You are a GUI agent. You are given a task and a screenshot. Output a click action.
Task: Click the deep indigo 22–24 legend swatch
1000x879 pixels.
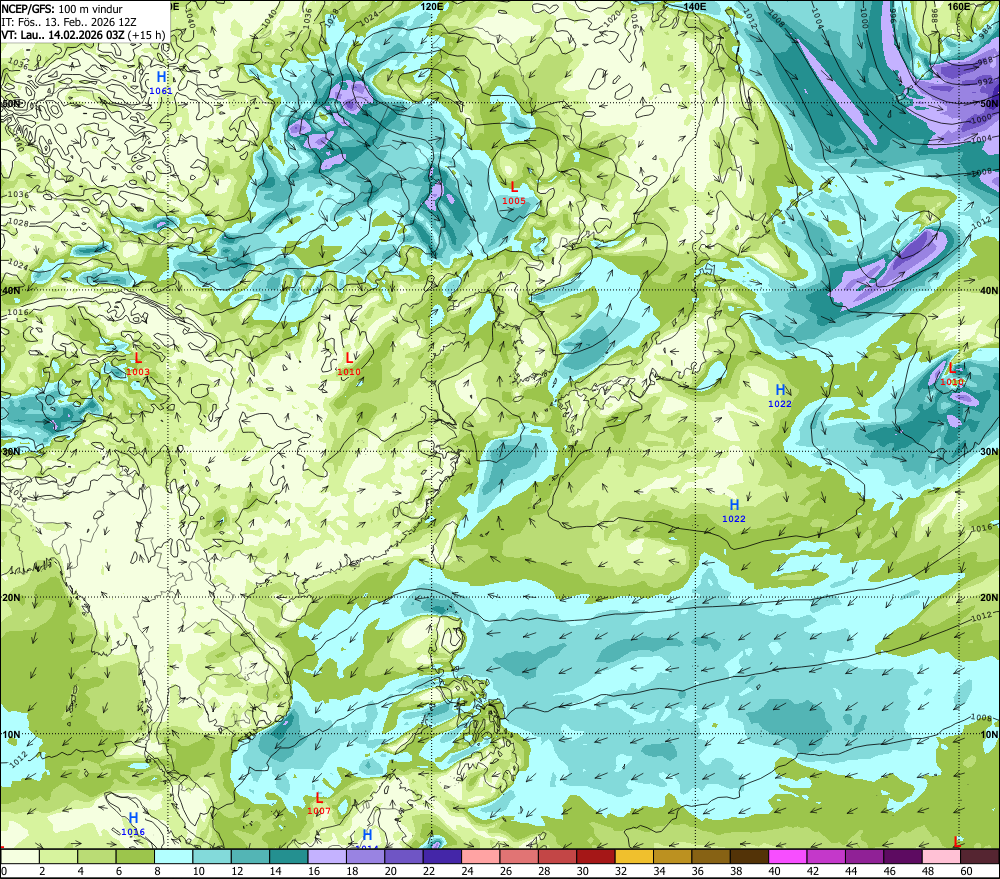click(443, 857)
